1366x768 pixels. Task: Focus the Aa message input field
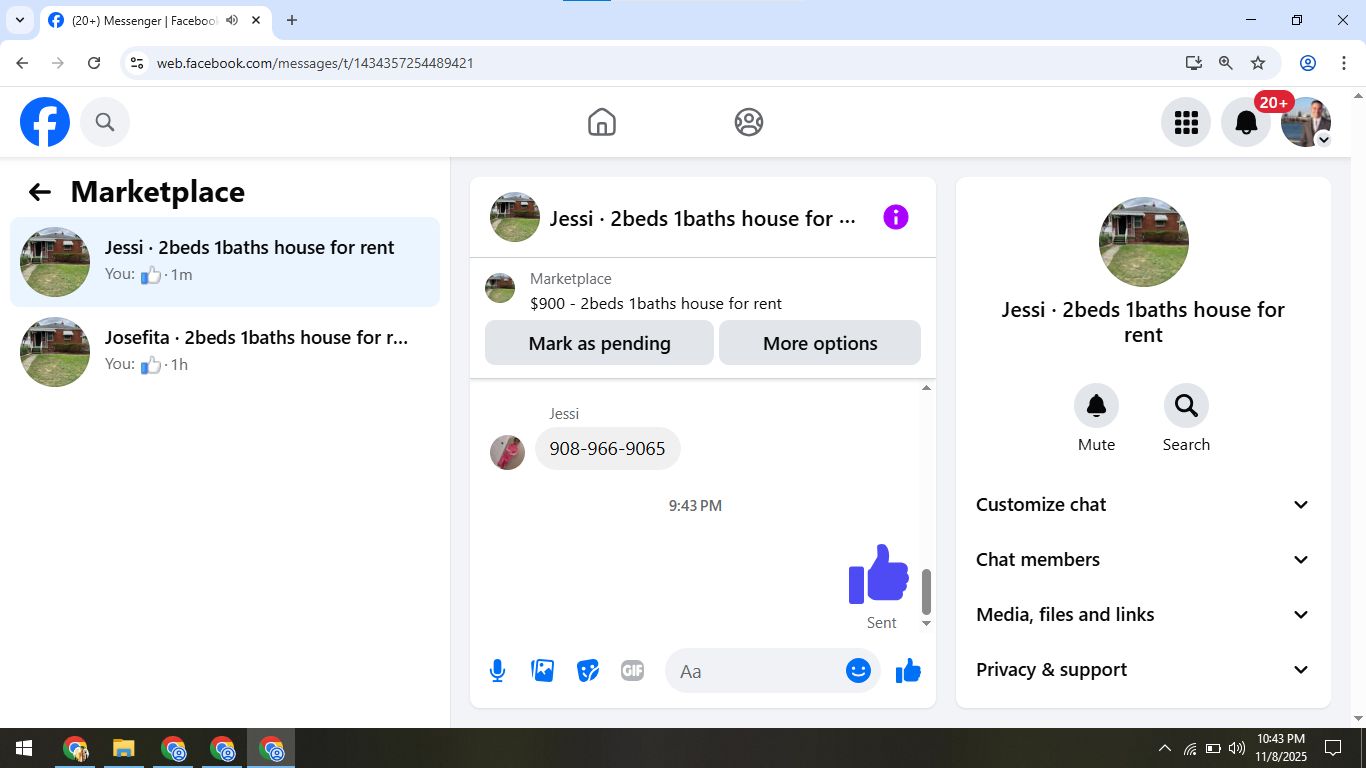[x=760, y=671]
